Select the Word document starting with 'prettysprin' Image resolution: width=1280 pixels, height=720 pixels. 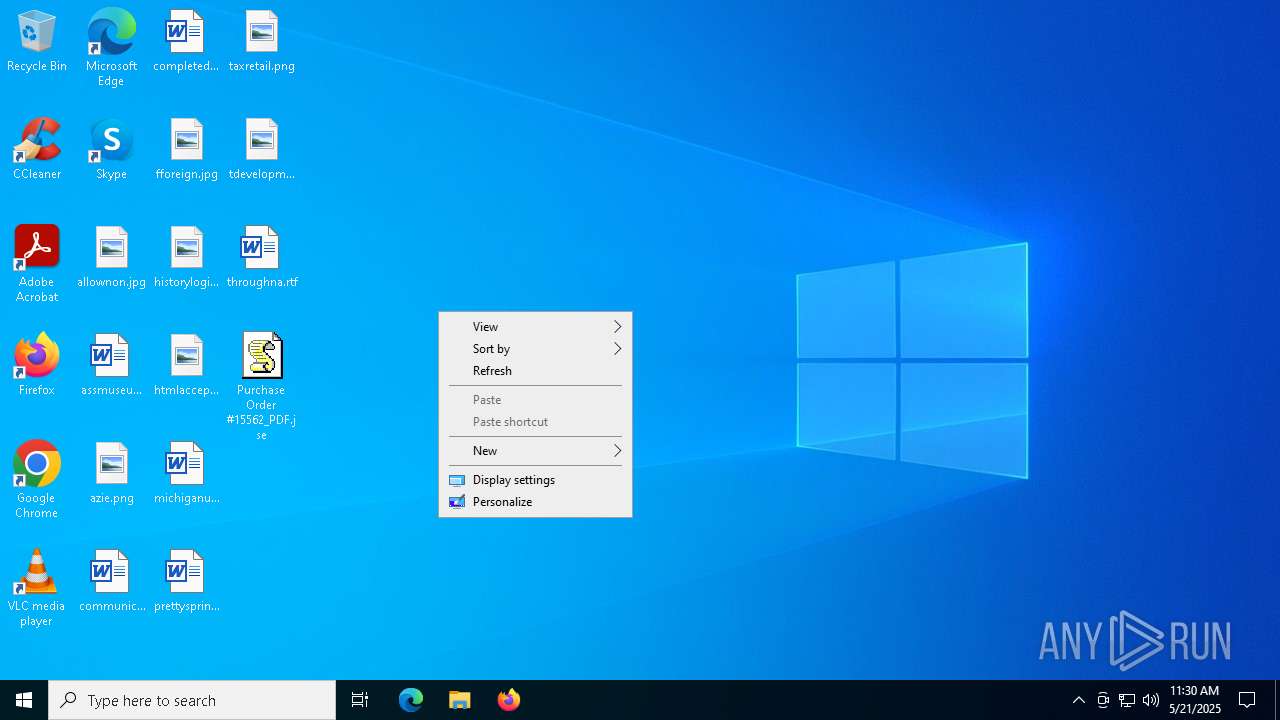pyautogui.click(x=186, y=582)
